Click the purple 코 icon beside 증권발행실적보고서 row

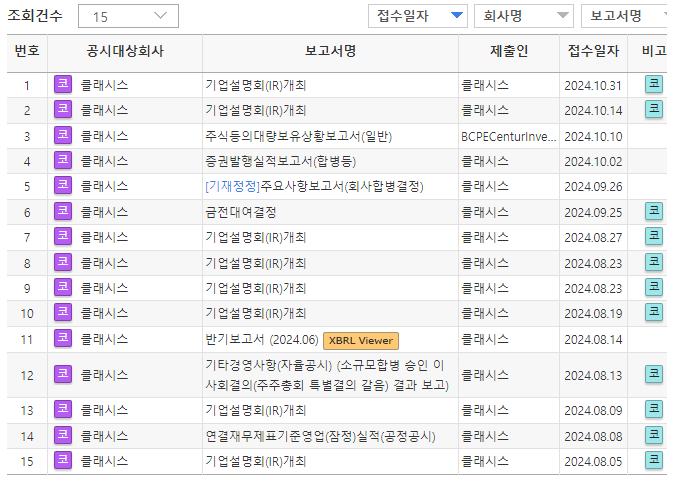tap(63, 160)
